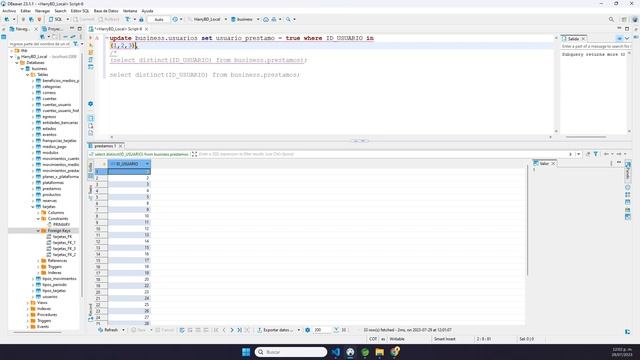Click the new connection icon in toolbar

[x=7, y=19]
